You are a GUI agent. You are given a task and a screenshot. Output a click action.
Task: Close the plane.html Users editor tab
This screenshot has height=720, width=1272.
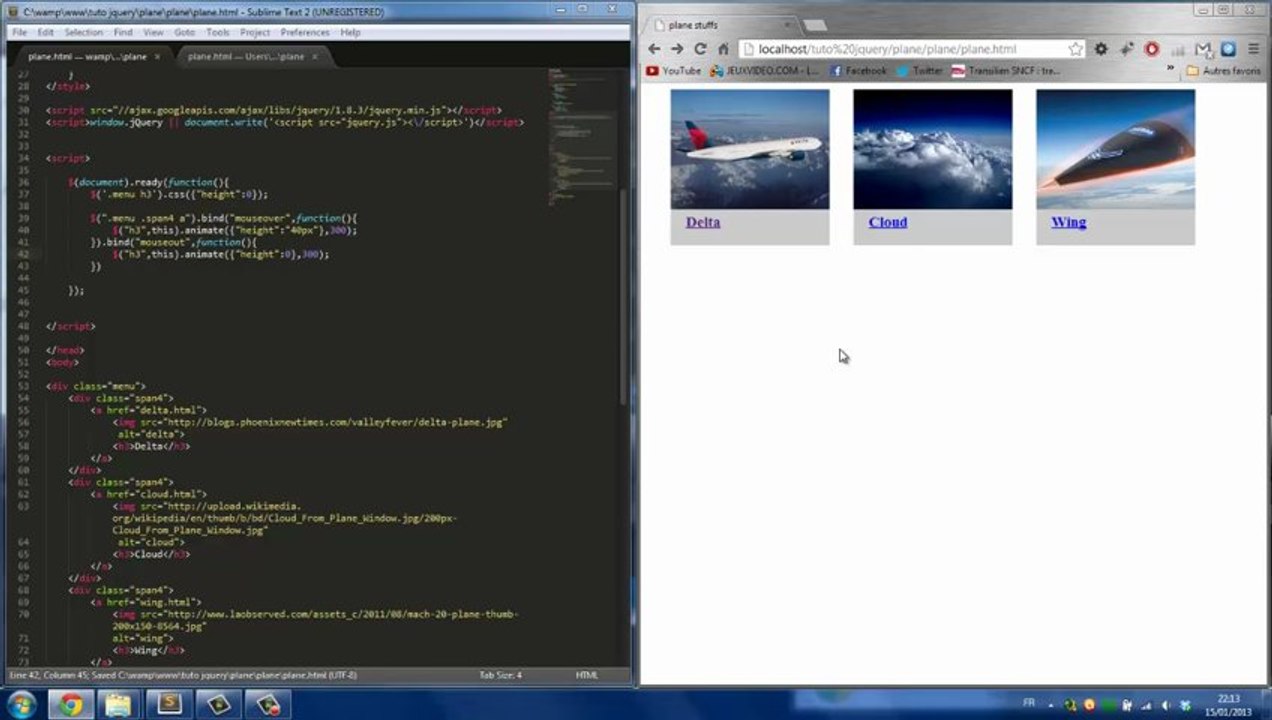coord(315,57)
